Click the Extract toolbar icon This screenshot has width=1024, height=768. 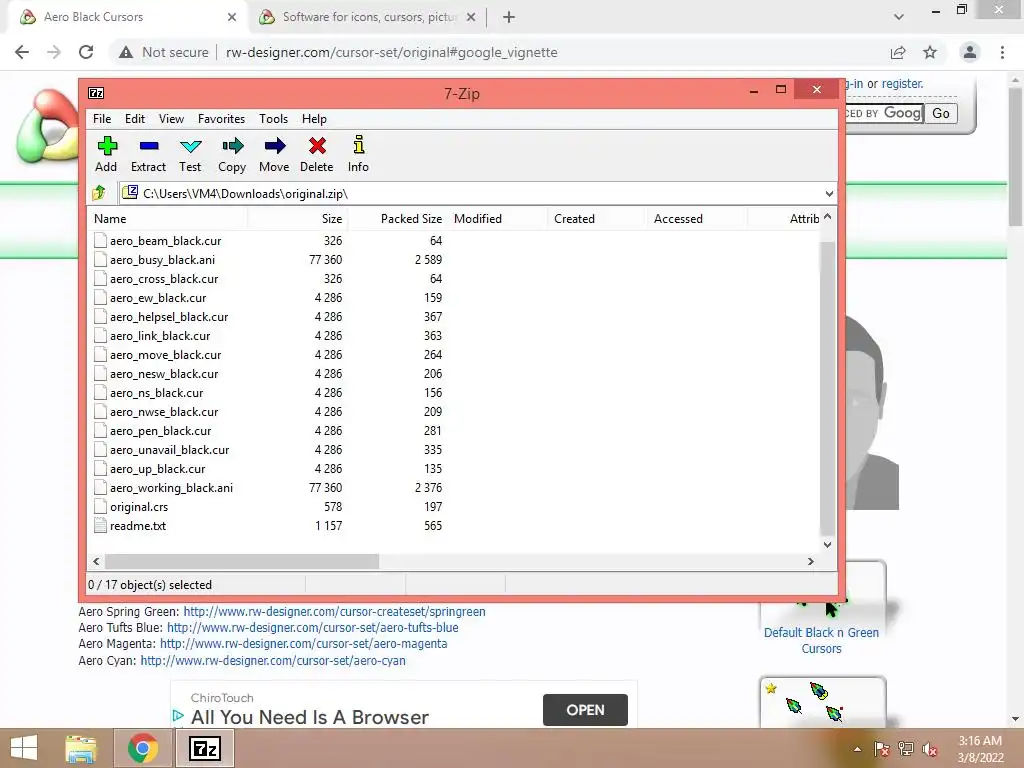[149, 146]
